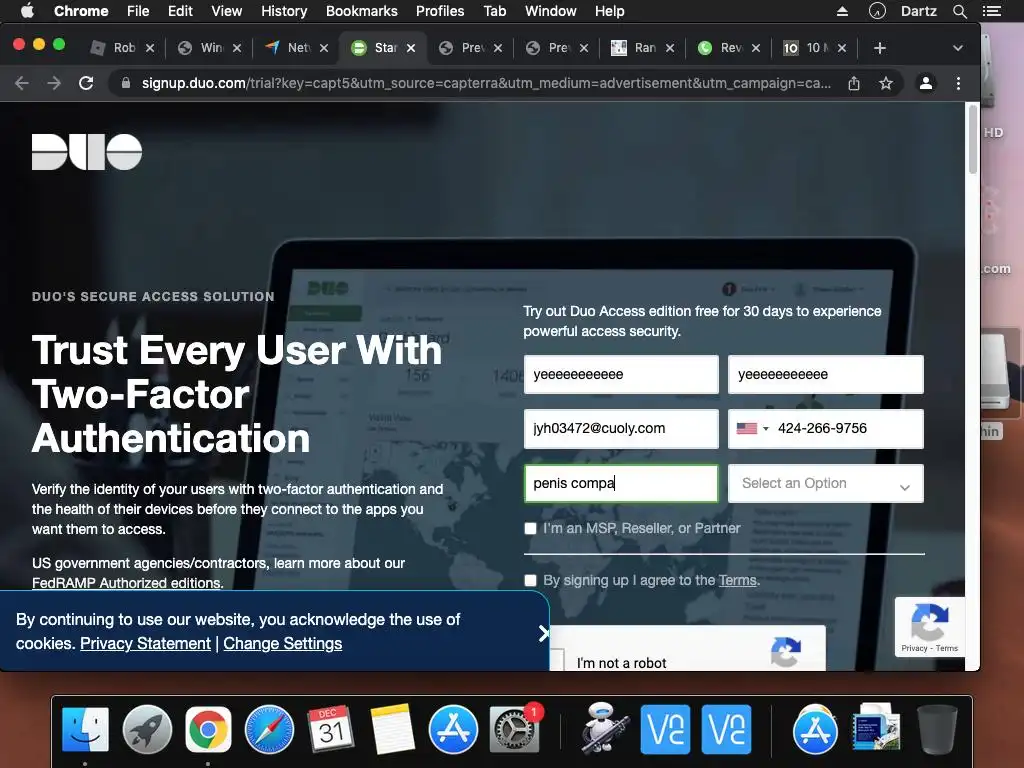The width and height of the screenshot is (1024, 768).
Task: Open the Privacy Statement link
Action: coord(145,644)
